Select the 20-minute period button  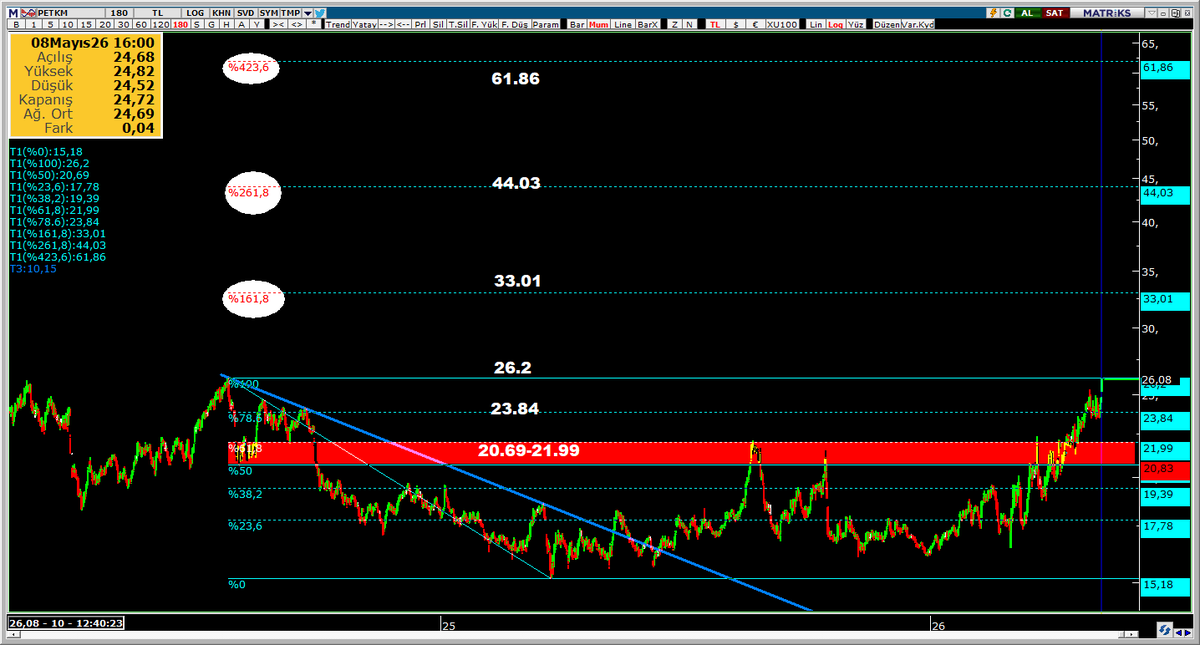tap(105, 24)
